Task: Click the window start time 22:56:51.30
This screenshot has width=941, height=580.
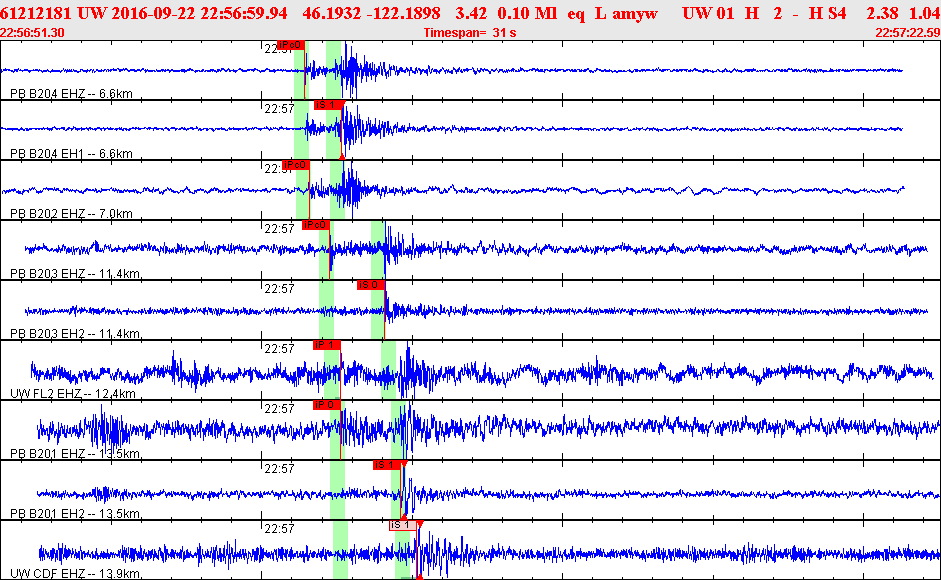Action: pos(32,32)
